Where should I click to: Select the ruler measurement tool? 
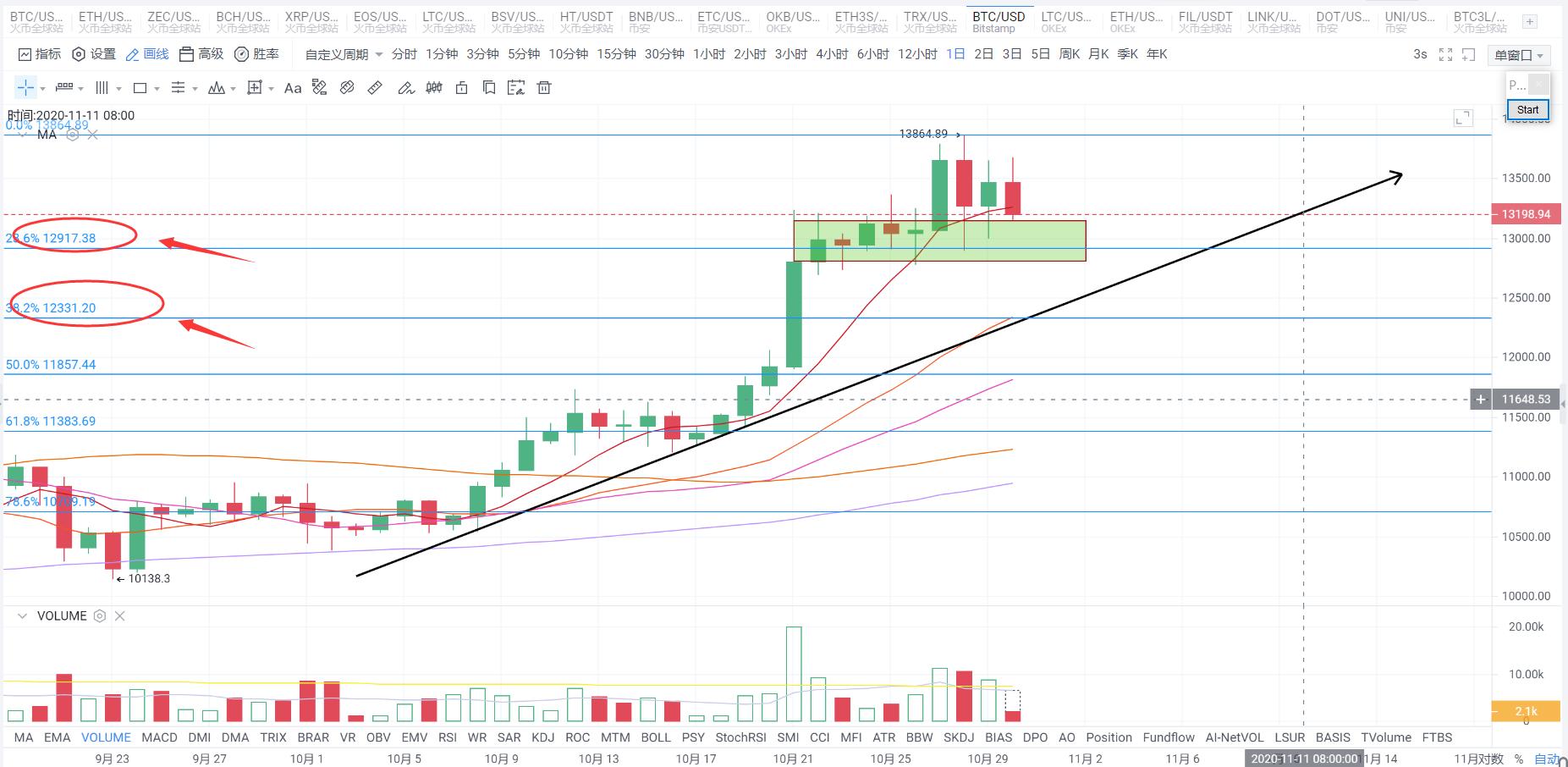click(x=375, y=88)
